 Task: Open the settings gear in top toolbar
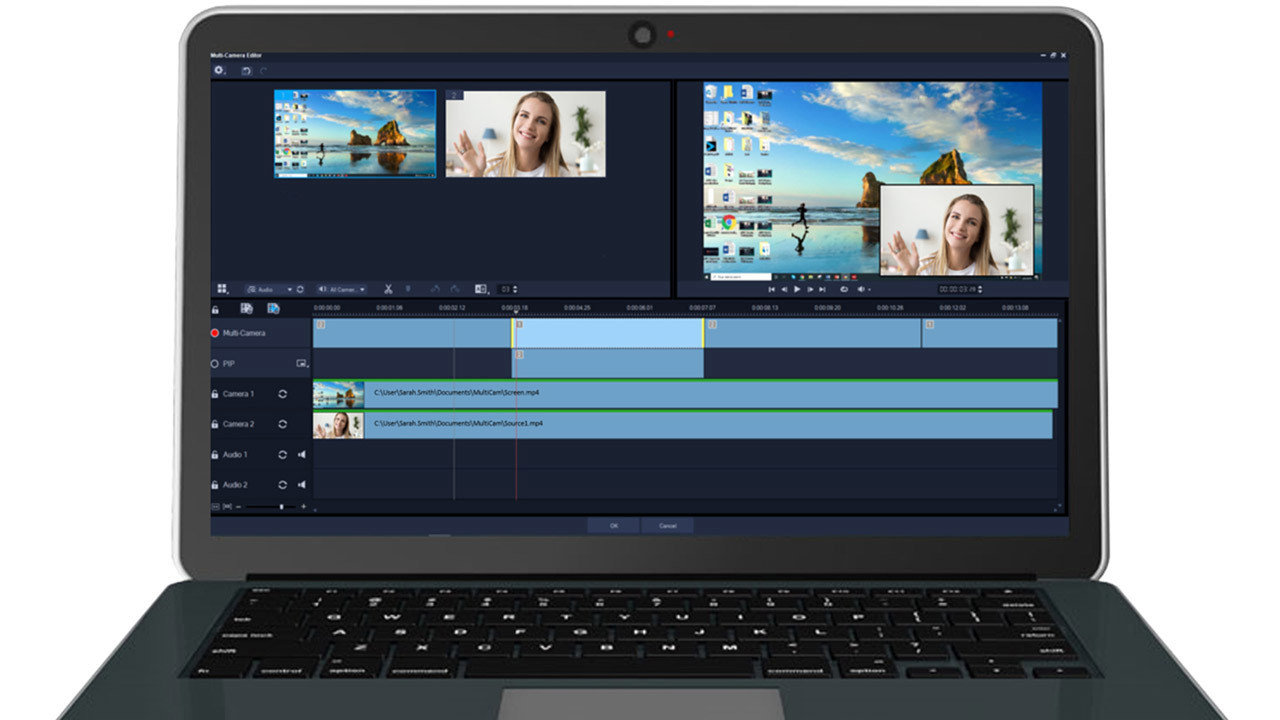pyautogui.click(x=219, y=70)
